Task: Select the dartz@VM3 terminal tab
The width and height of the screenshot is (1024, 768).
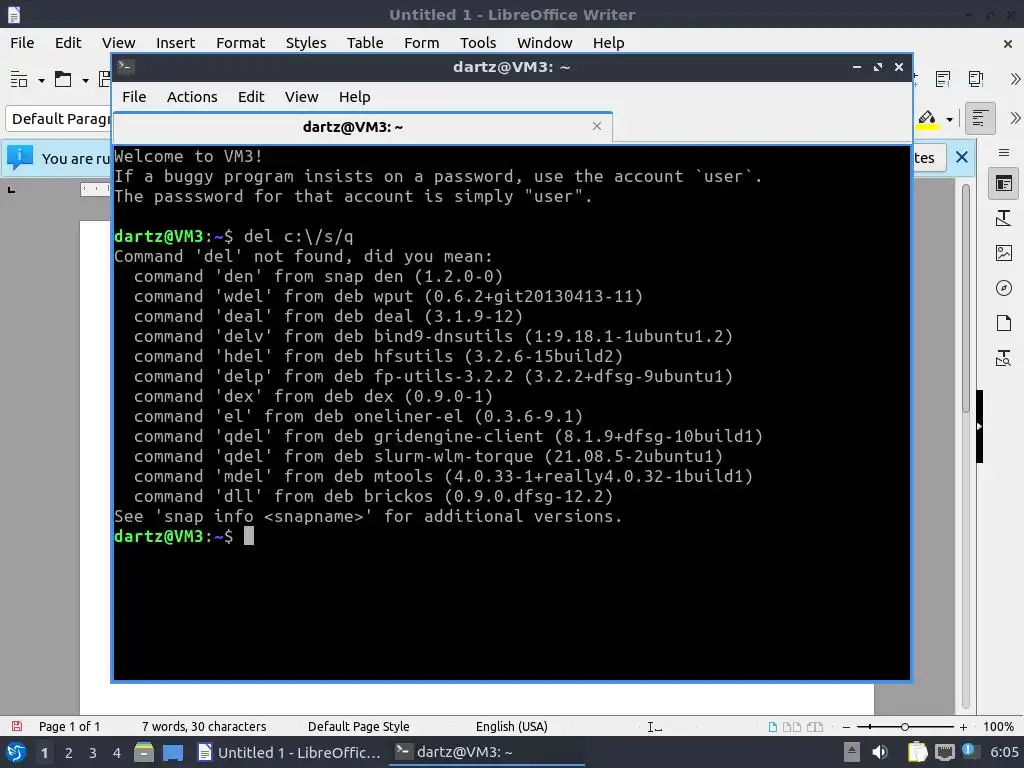Action: point(362,127)
